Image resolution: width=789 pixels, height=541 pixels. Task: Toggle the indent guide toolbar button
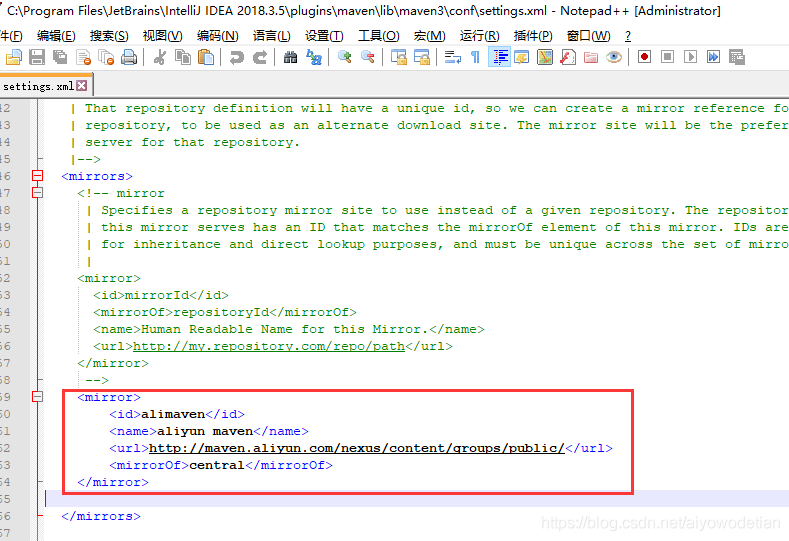point(499,57)
